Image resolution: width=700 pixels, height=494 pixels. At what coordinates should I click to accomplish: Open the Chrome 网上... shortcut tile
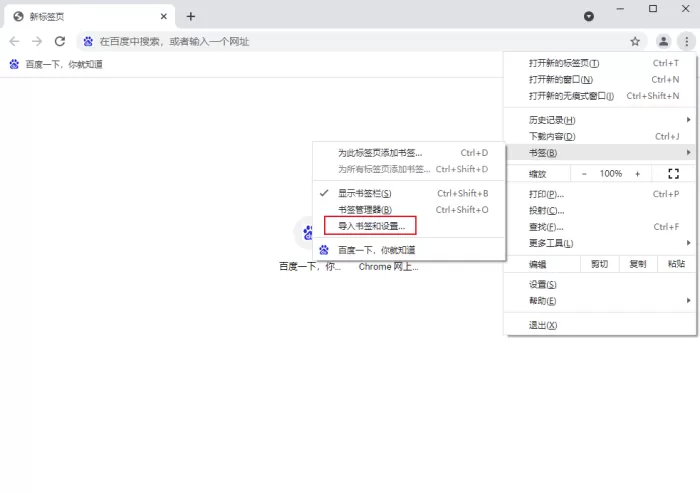click(x=388, y=267)
